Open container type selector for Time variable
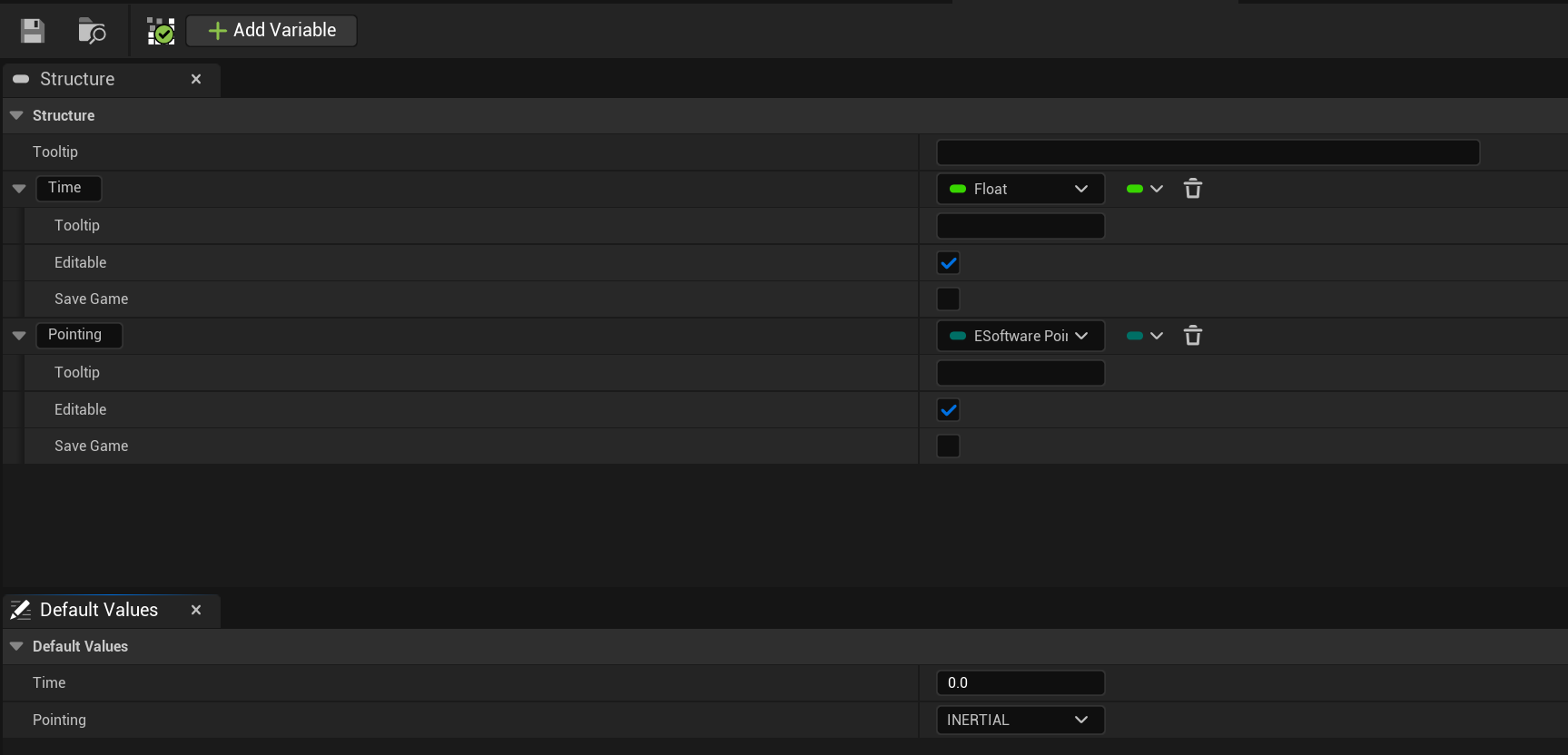The height and width of the screenshot is (755, 1568). pyautogui.click(x=1144, y=189)
